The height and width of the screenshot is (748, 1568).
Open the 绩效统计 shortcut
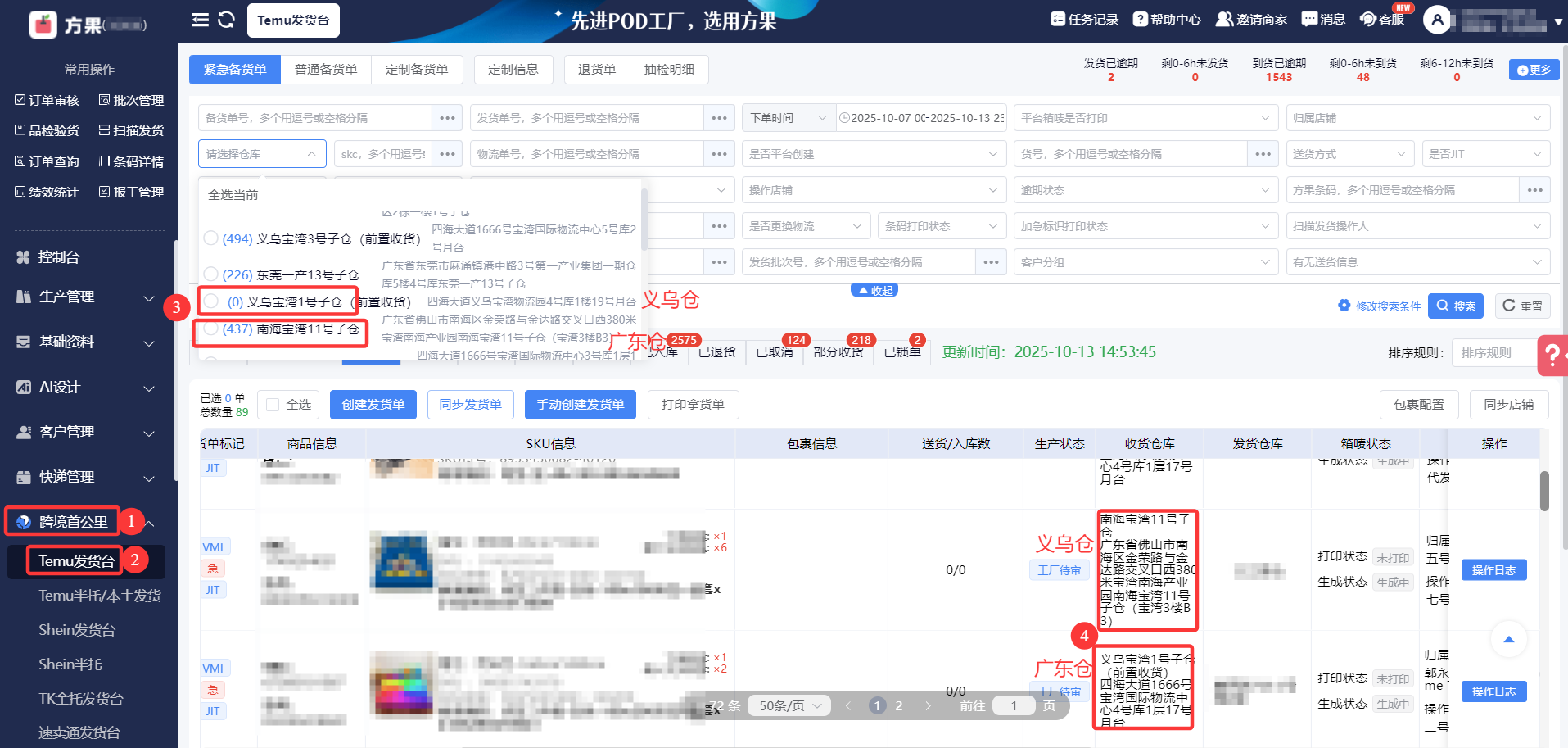47,192
